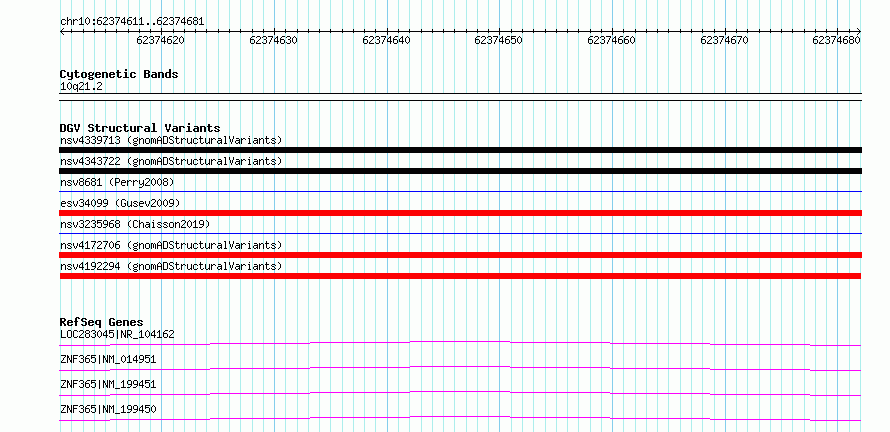This screenshot has width=890, height=432.
Task: Open transcript ZNF365|NM_199450 label
Action: click(108, 409)
